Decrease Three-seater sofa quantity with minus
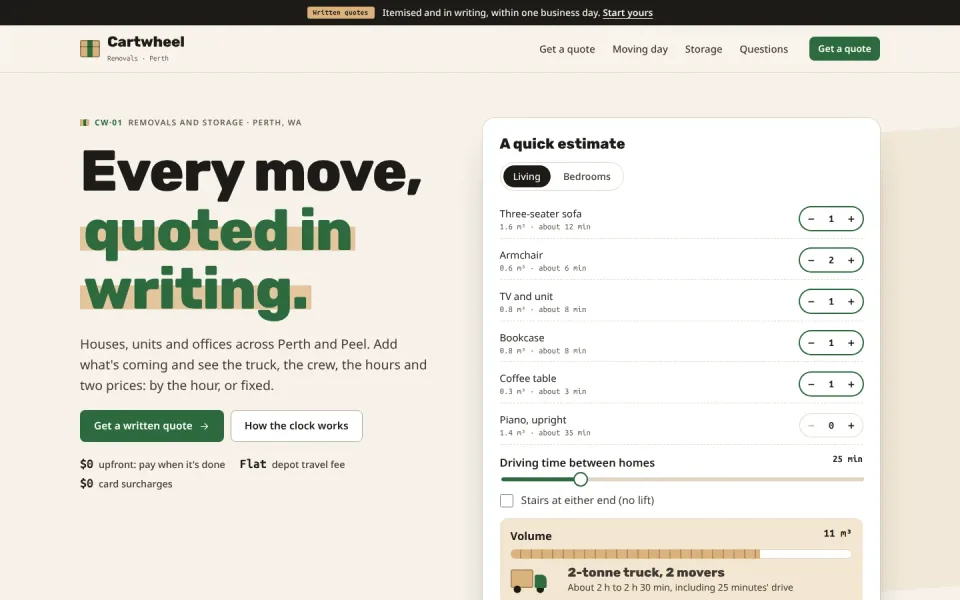The width and height of the screenshot is (960, 600). pyautogui.click(x=811, y=219)
